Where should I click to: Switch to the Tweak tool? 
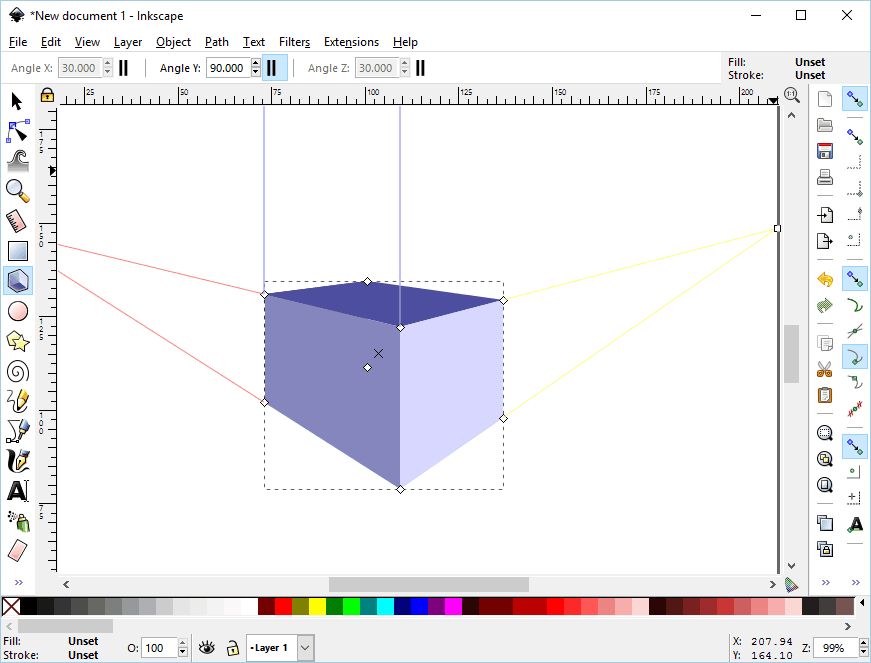pos(17,161)
